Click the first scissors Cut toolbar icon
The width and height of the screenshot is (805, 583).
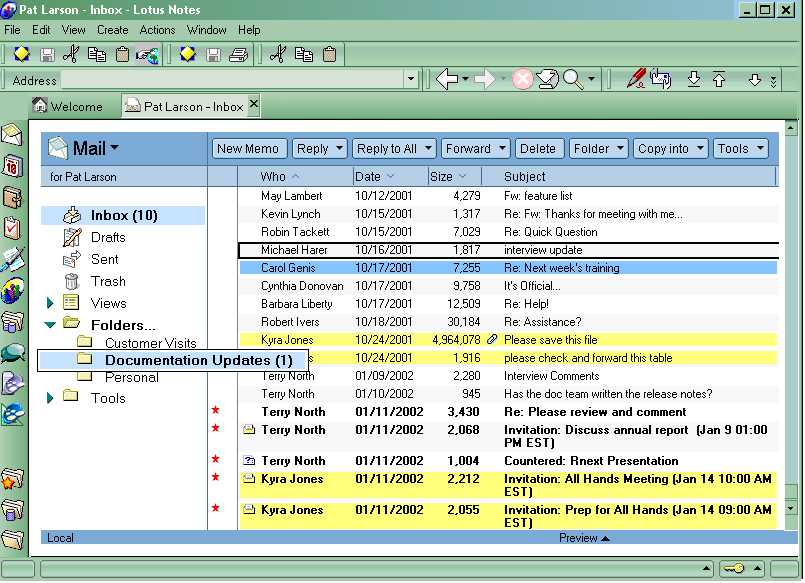click(x=71, y=54)
